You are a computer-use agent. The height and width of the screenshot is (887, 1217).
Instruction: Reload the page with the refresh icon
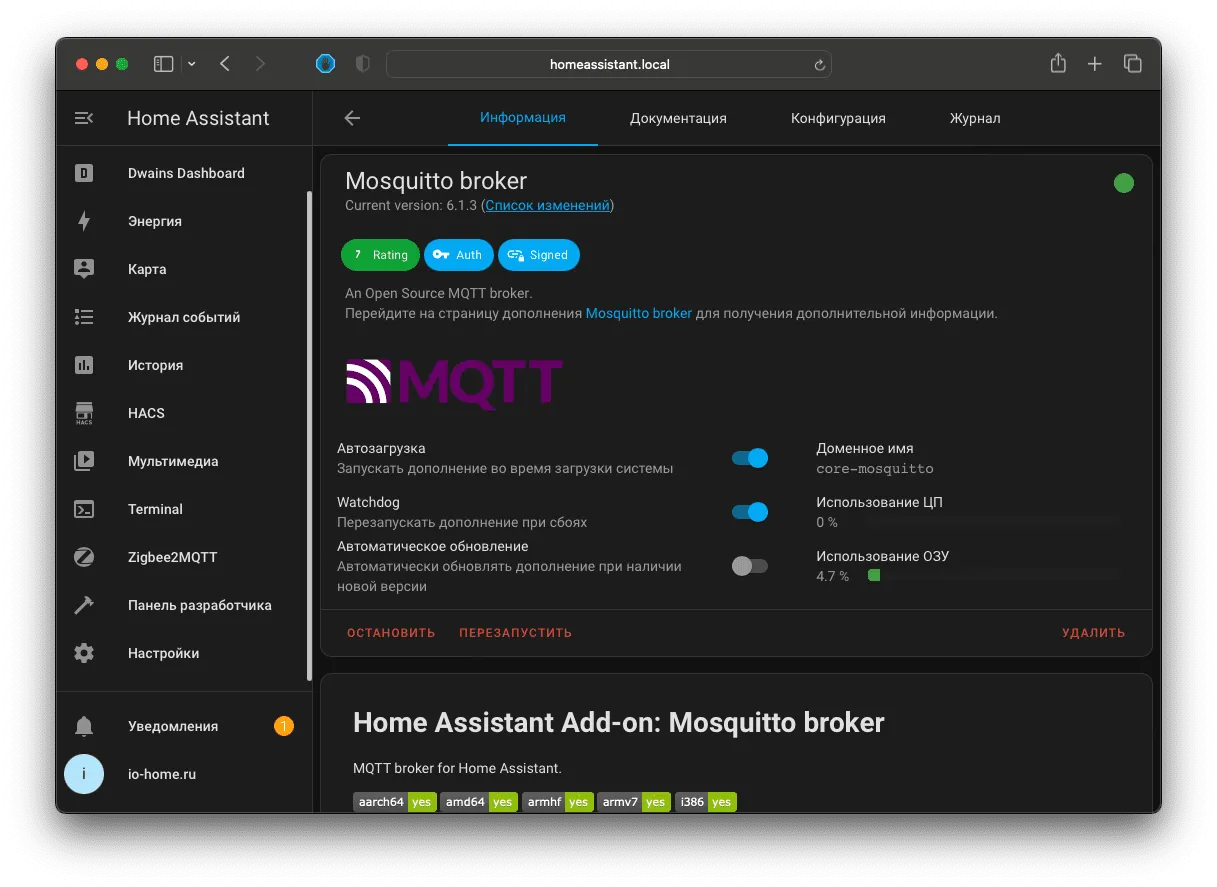(x=820, y=65)
